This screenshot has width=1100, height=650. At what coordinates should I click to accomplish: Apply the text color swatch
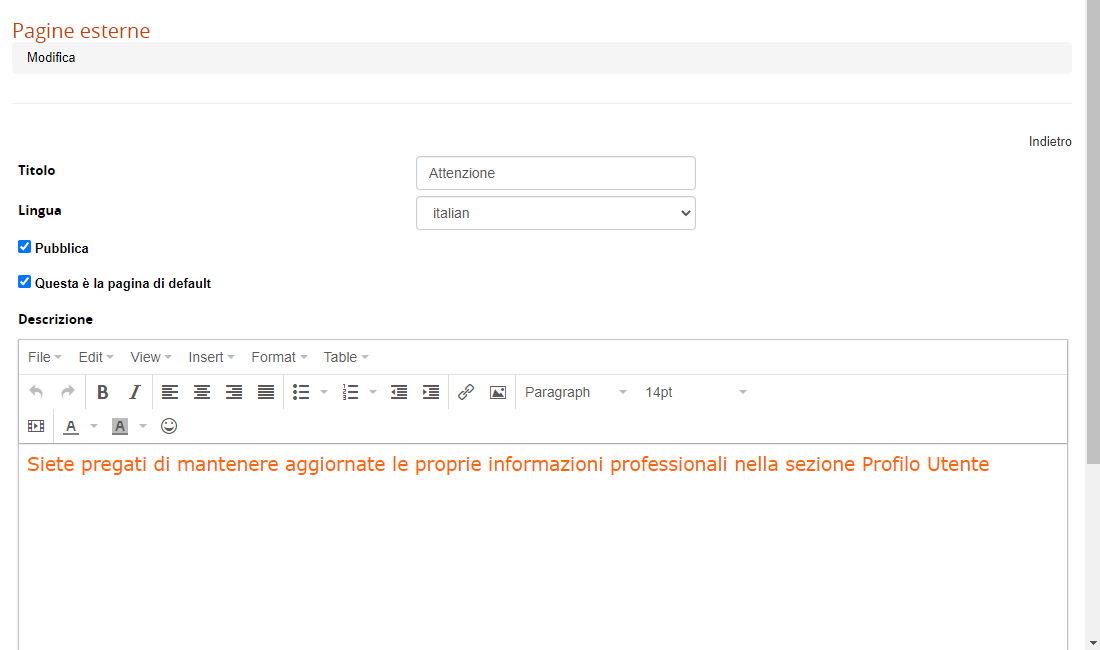[x=71, y=426]
